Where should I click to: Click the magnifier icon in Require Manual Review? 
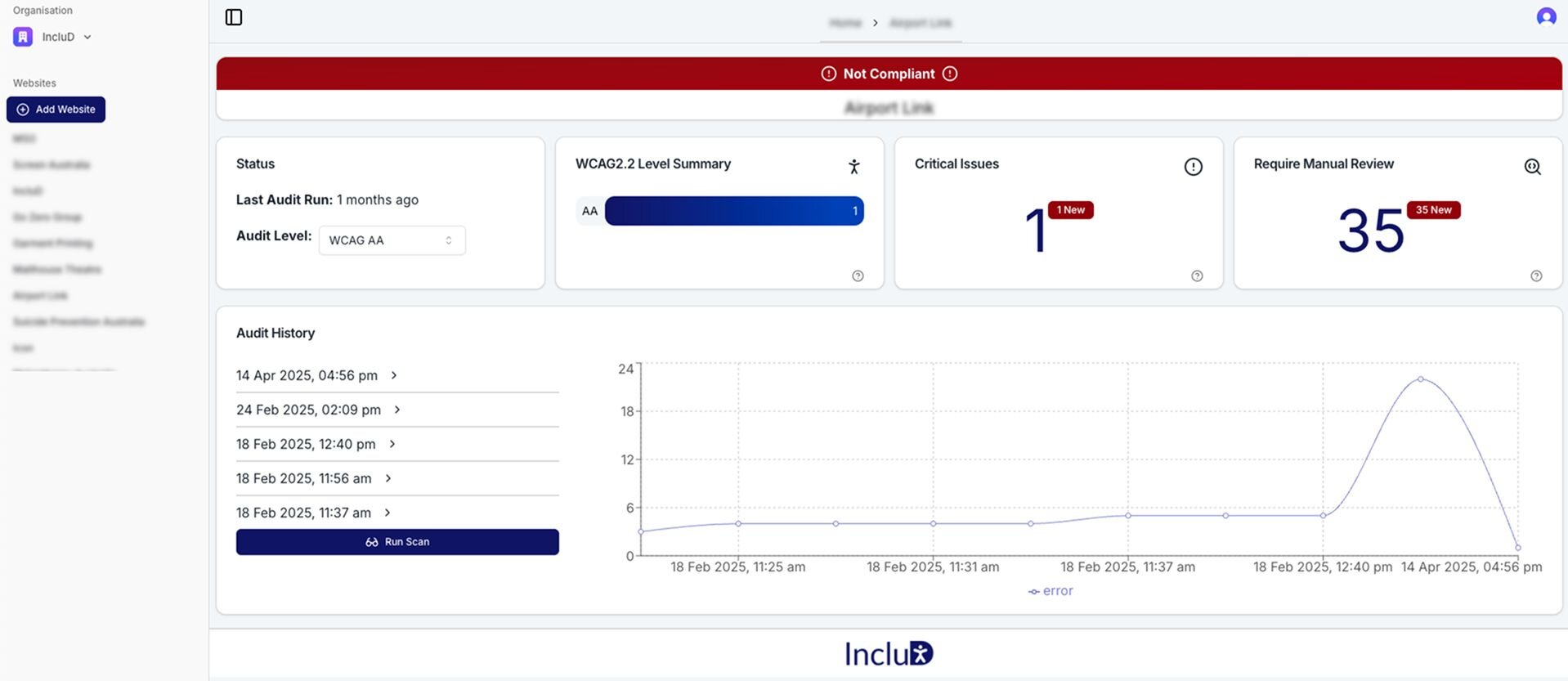[x=1533, y=167]
